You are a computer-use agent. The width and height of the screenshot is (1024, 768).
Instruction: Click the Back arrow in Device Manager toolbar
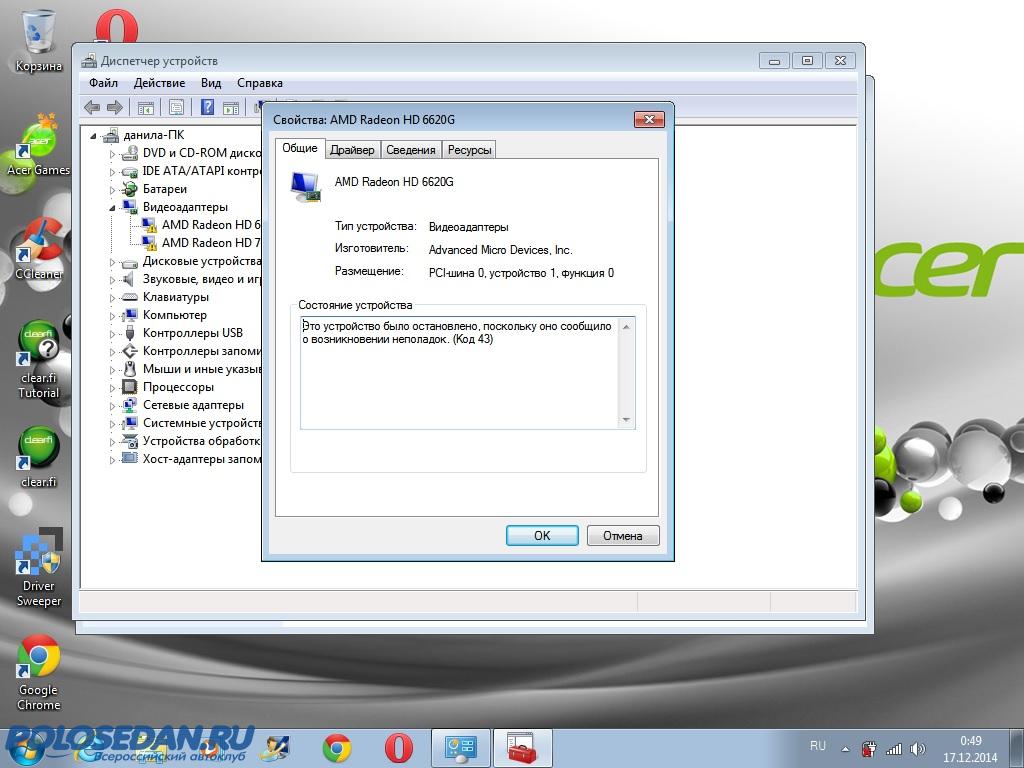click(x=92, y=107)
